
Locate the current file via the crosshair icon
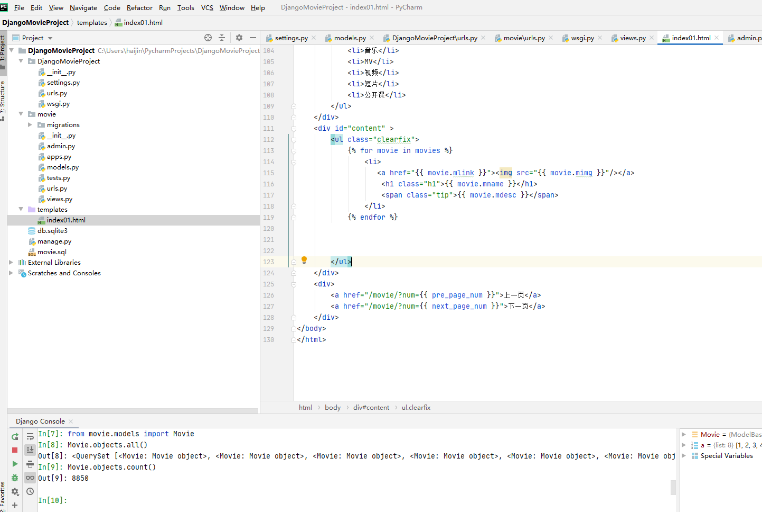pyautogui.click(x=208, y=37)
